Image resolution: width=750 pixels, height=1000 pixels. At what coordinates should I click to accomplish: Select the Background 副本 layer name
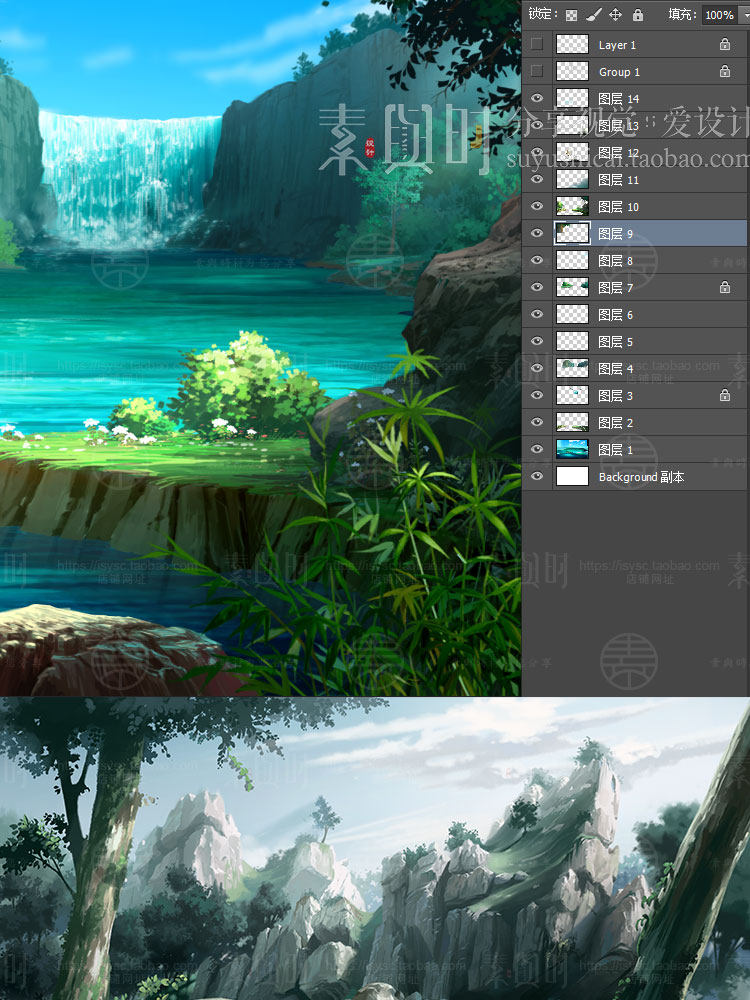[x=641, y=477]
